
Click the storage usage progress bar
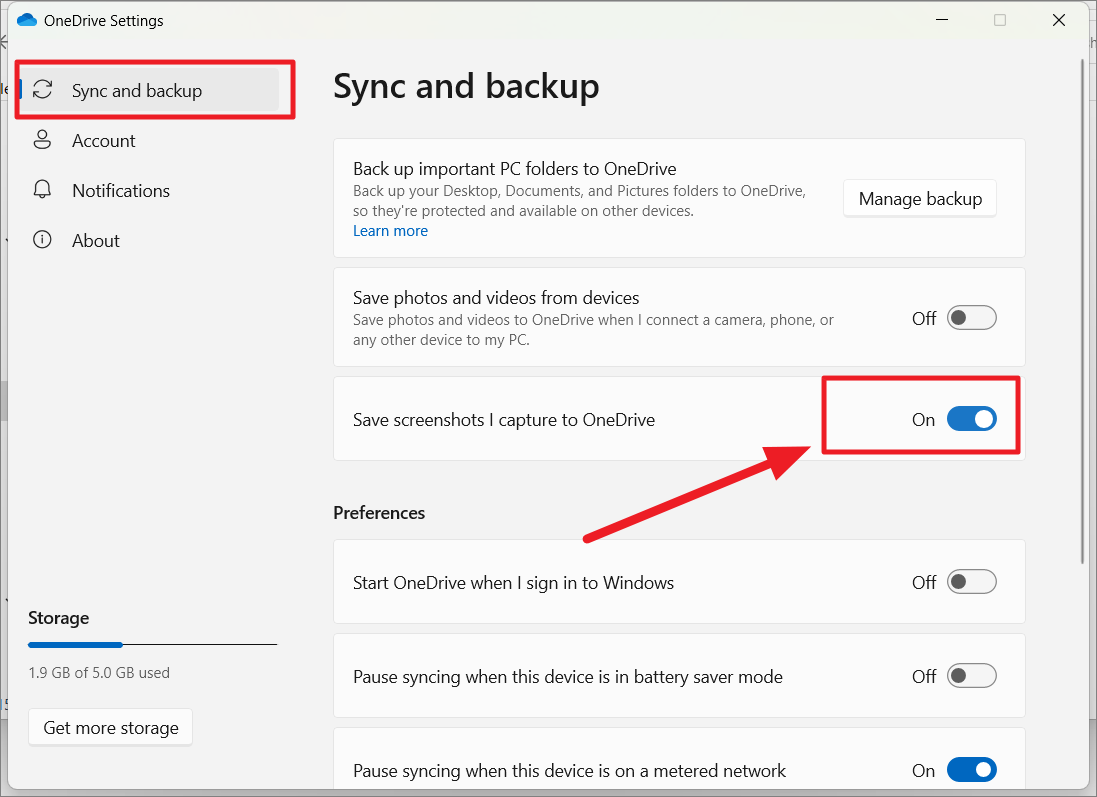coord(151,645)
